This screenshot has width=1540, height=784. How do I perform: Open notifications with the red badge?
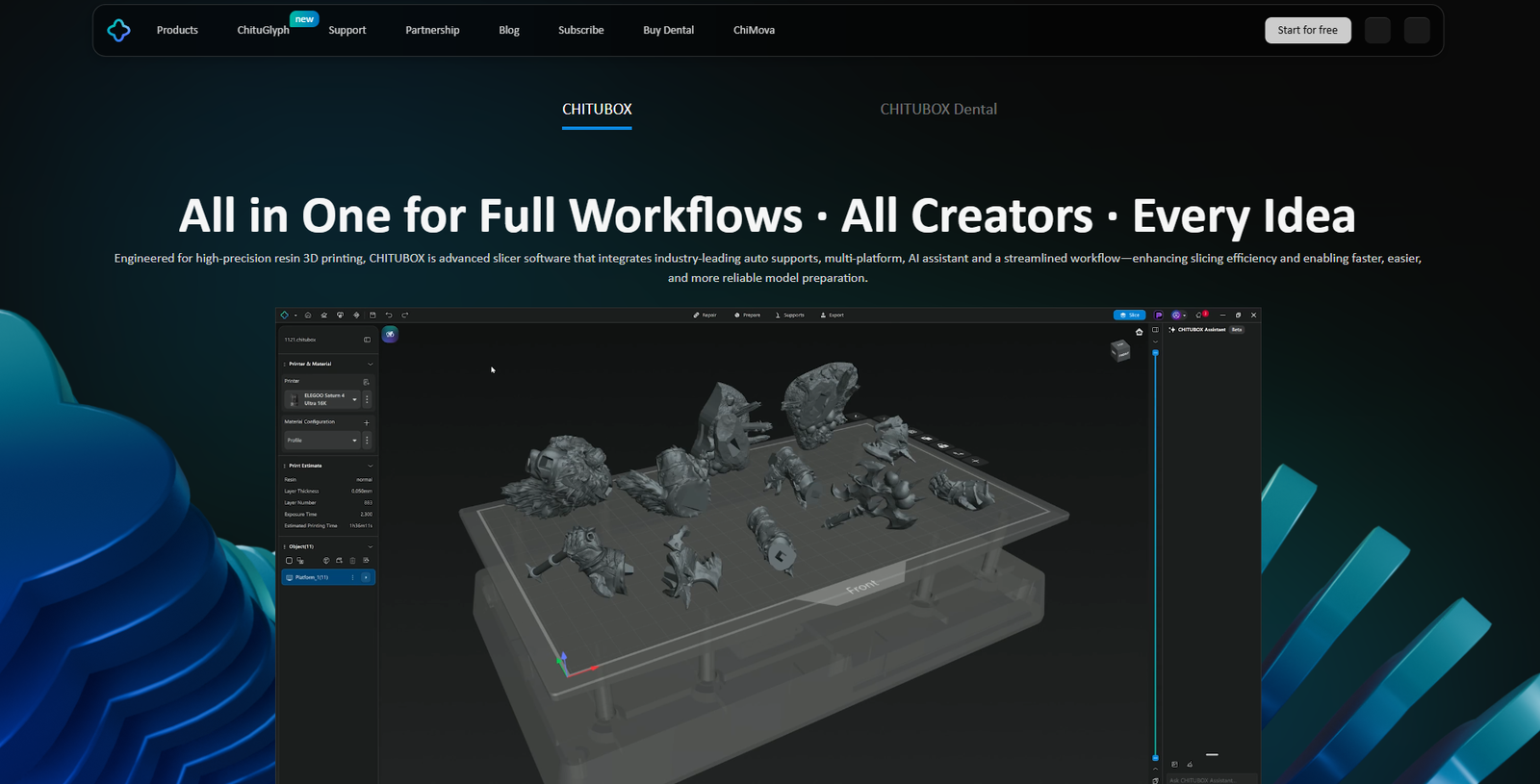1200,315
